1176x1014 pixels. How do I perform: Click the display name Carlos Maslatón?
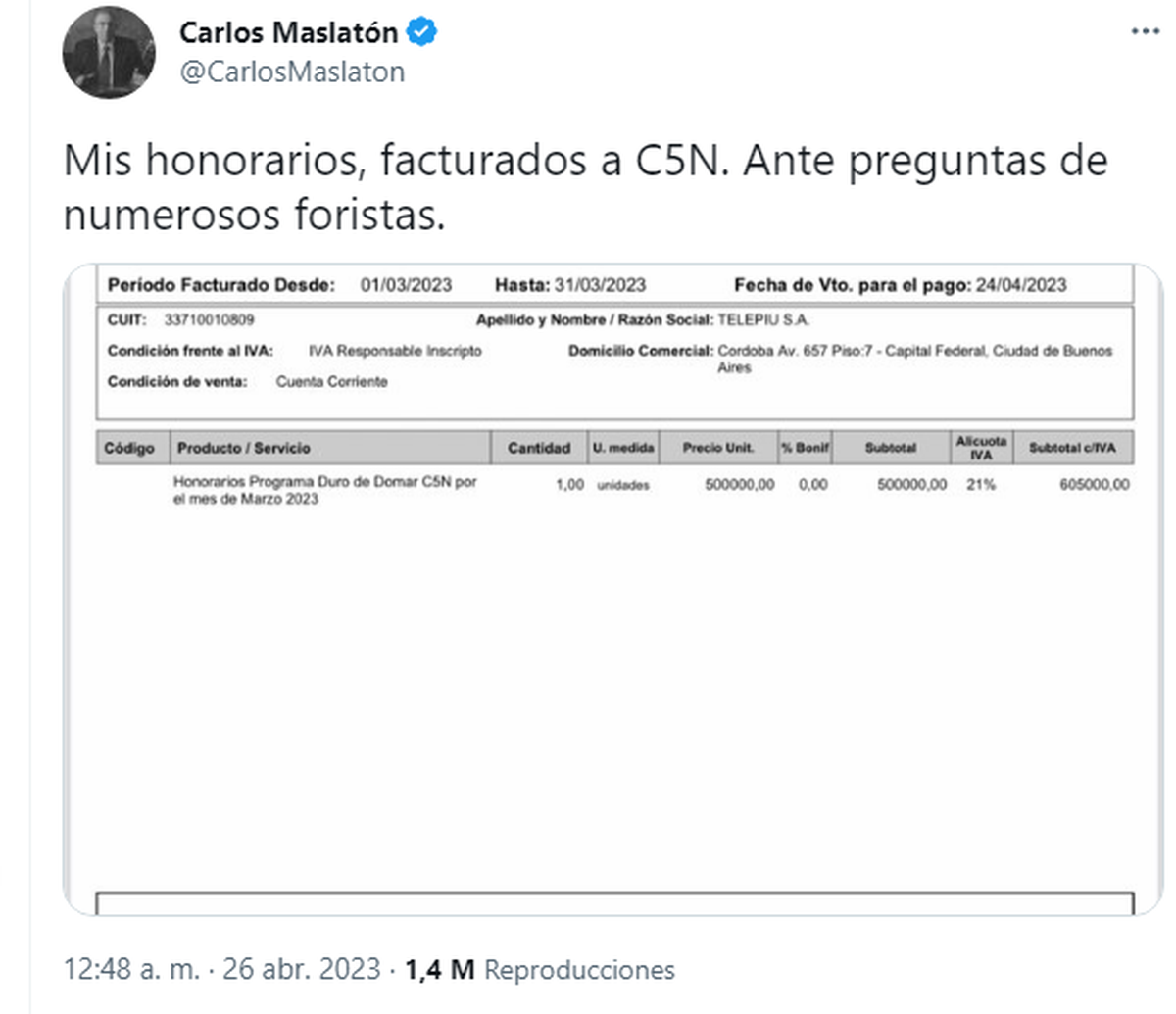(288, 32)
